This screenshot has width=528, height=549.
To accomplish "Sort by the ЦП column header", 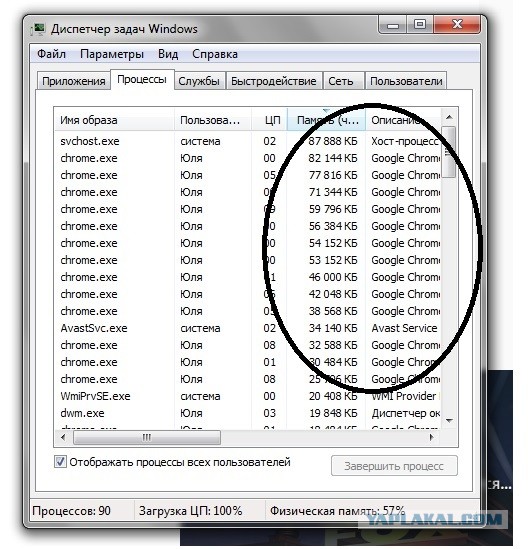I will (269, 120).
